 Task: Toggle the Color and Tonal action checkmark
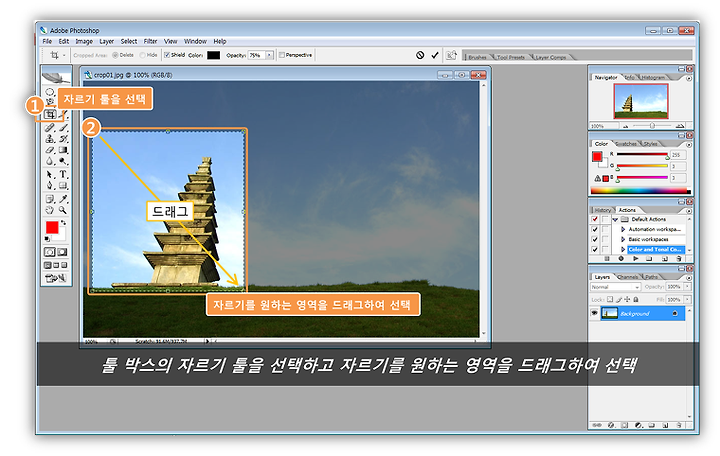(595, 249)
